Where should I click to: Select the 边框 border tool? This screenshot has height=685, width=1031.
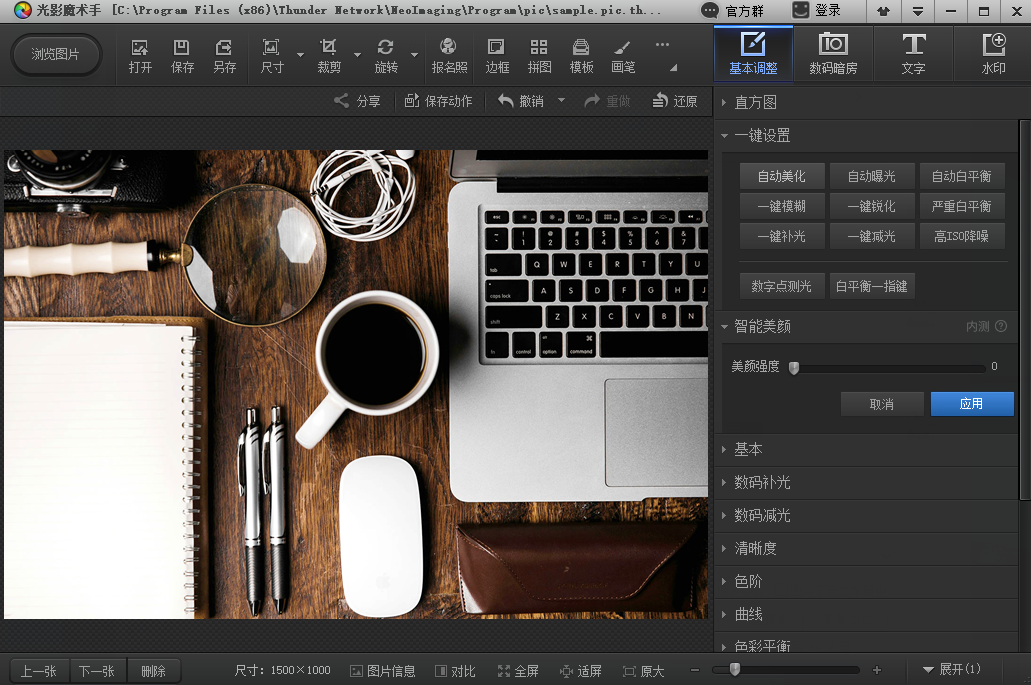pos(497,56)
